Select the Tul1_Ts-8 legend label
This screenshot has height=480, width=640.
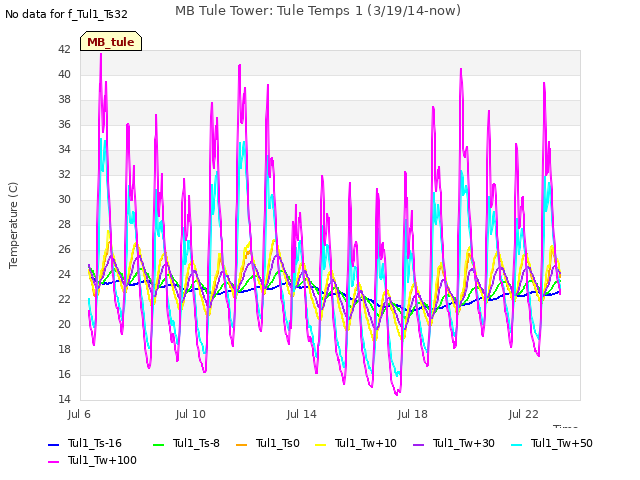pyautogui.click(x=196, y=443)
